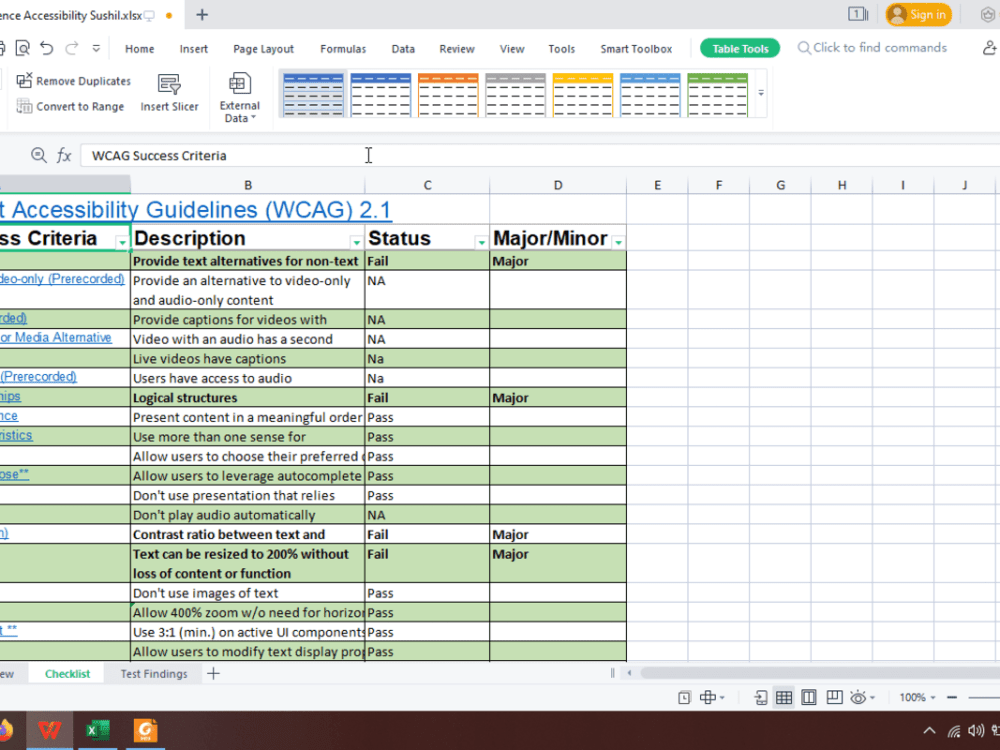Open the External Data menu
The image size is (1000, 750).
[x=240, y=98]
